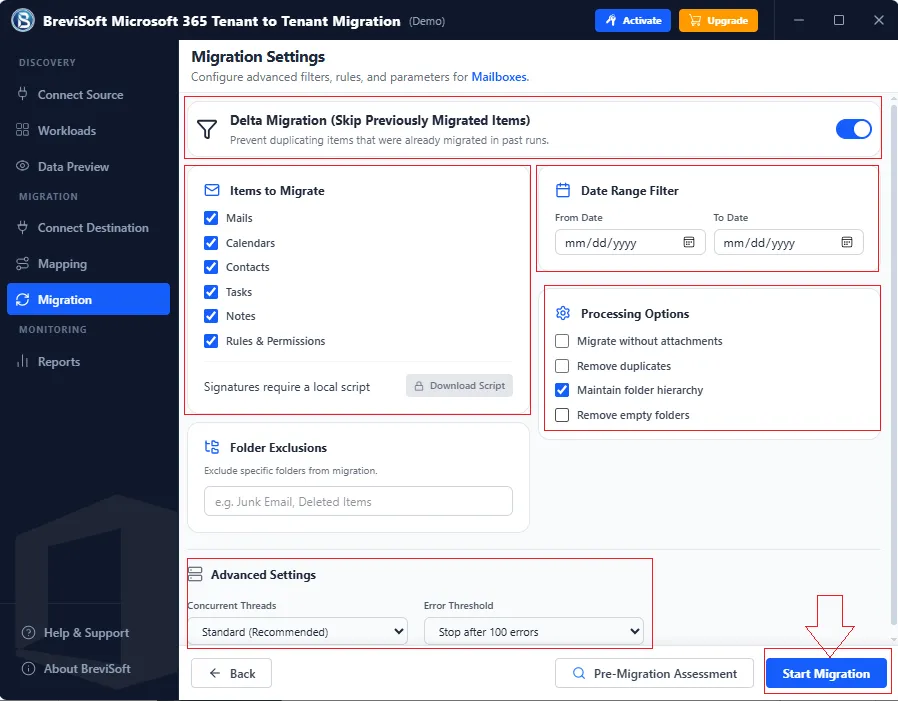Click the Workloads grid icon
Screen dimensions: 898x701
click(22, 130)
